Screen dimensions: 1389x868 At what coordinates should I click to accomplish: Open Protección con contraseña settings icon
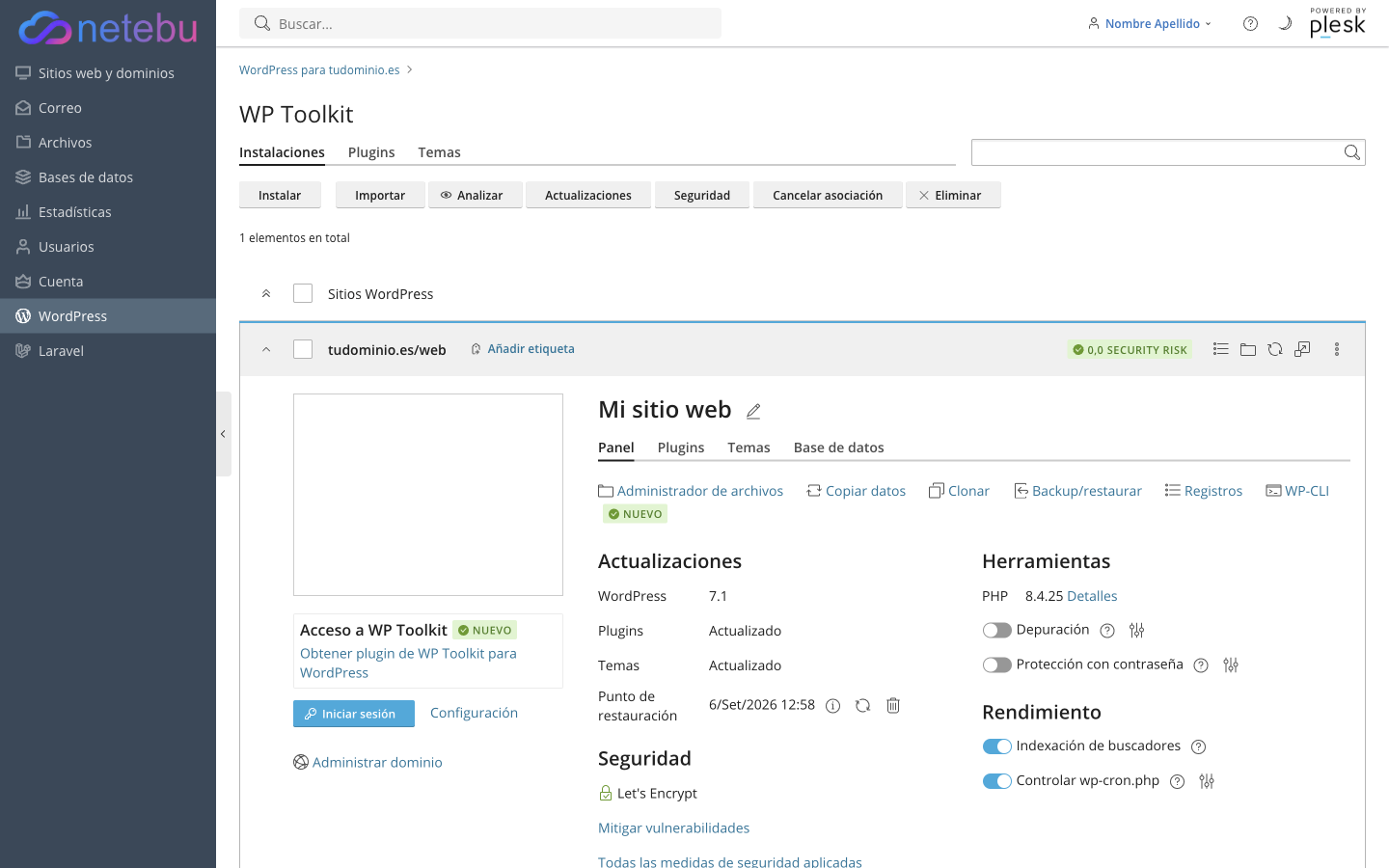point(1231,665)
